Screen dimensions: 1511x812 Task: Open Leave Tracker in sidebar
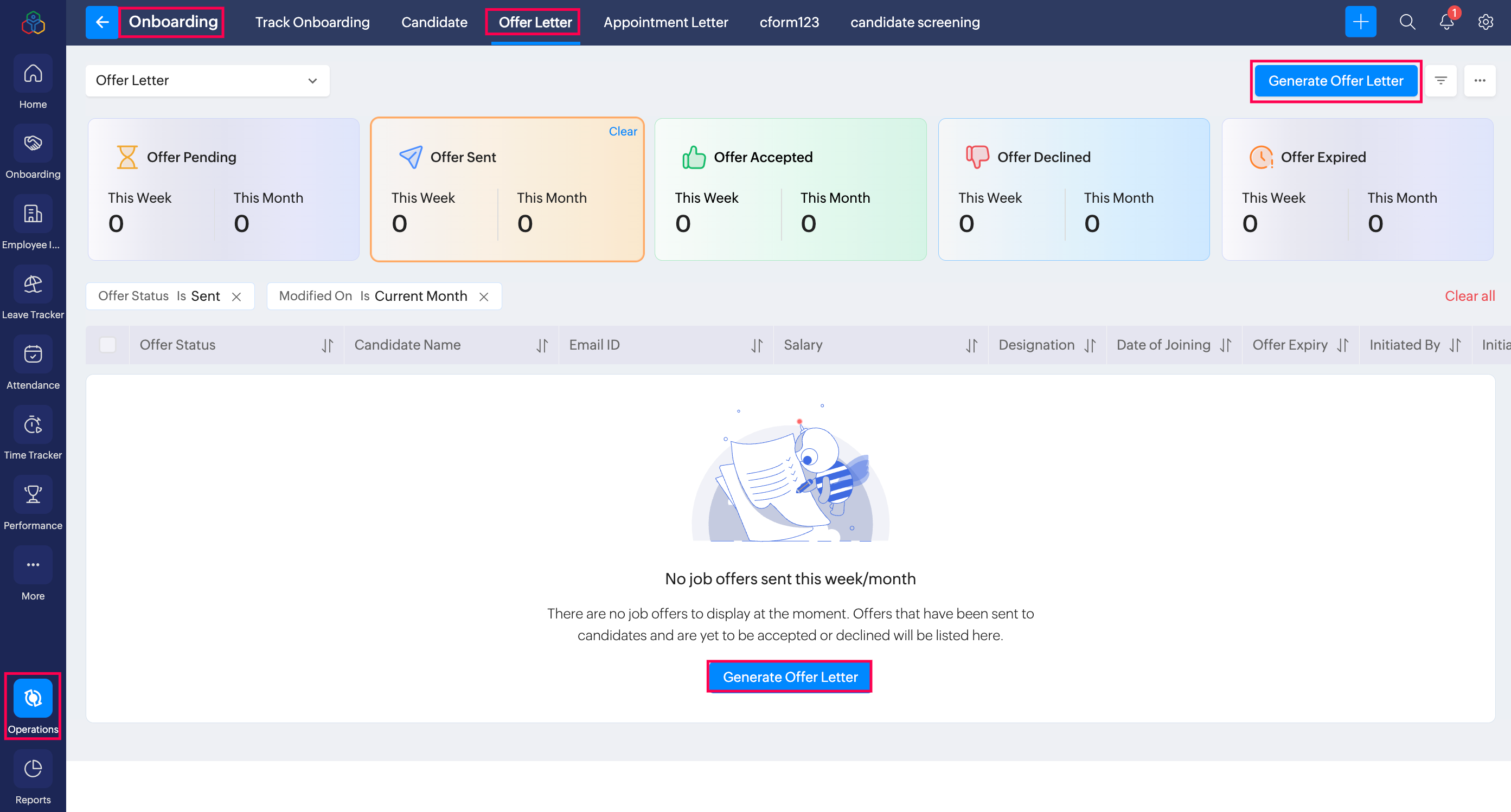pos(33,285)
